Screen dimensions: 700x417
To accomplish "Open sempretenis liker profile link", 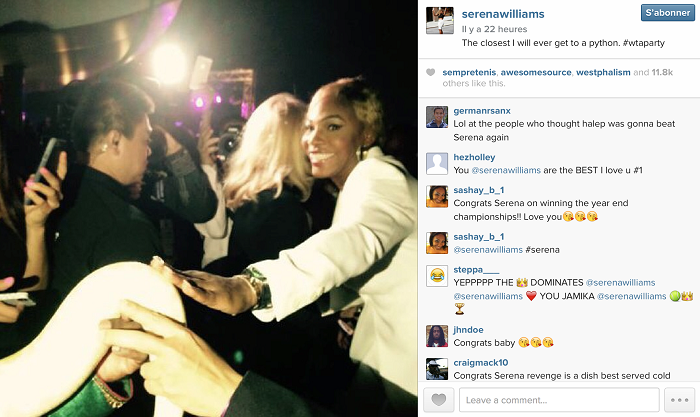I will coord(469,72).
